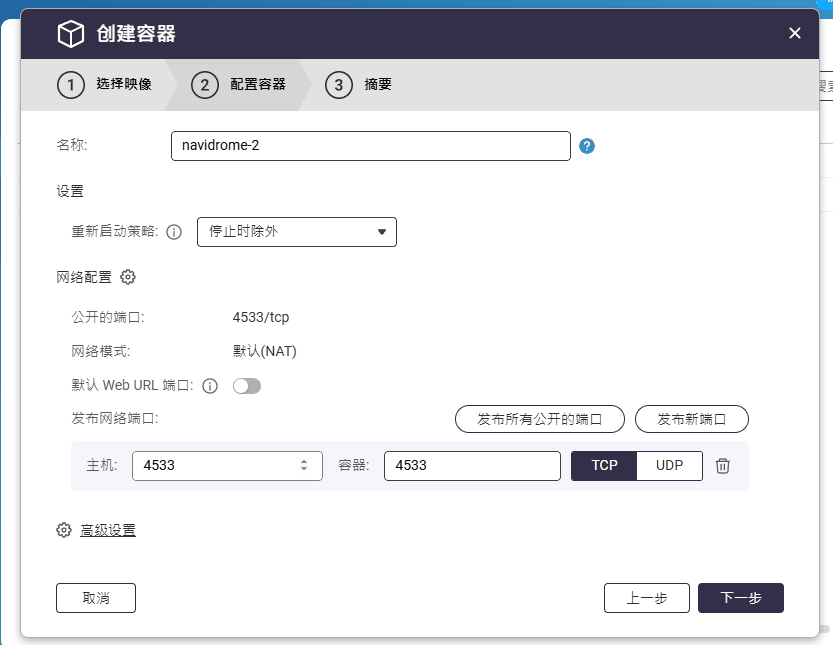Click the name field containing navidrome-2
This screenshot has height=645, width=833.
click(371, 146)
